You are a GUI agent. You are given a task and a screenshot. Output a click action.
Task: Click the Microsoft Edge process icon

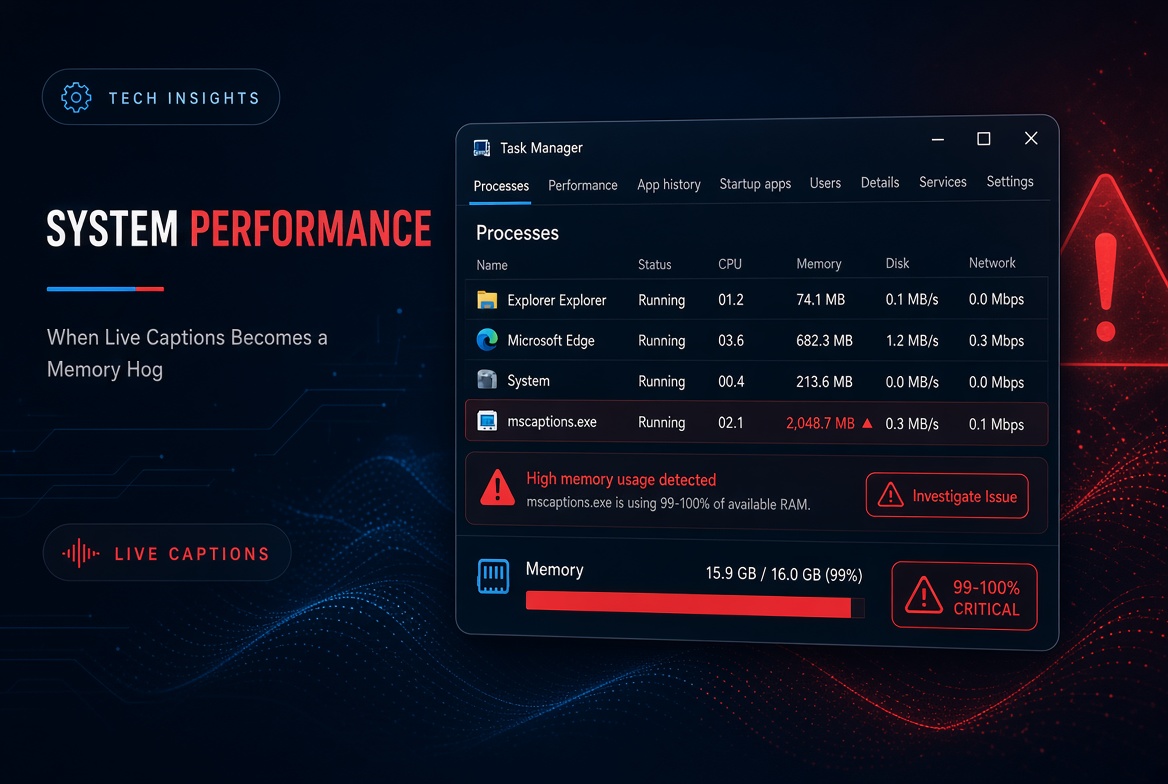click(x=487, y=340)
